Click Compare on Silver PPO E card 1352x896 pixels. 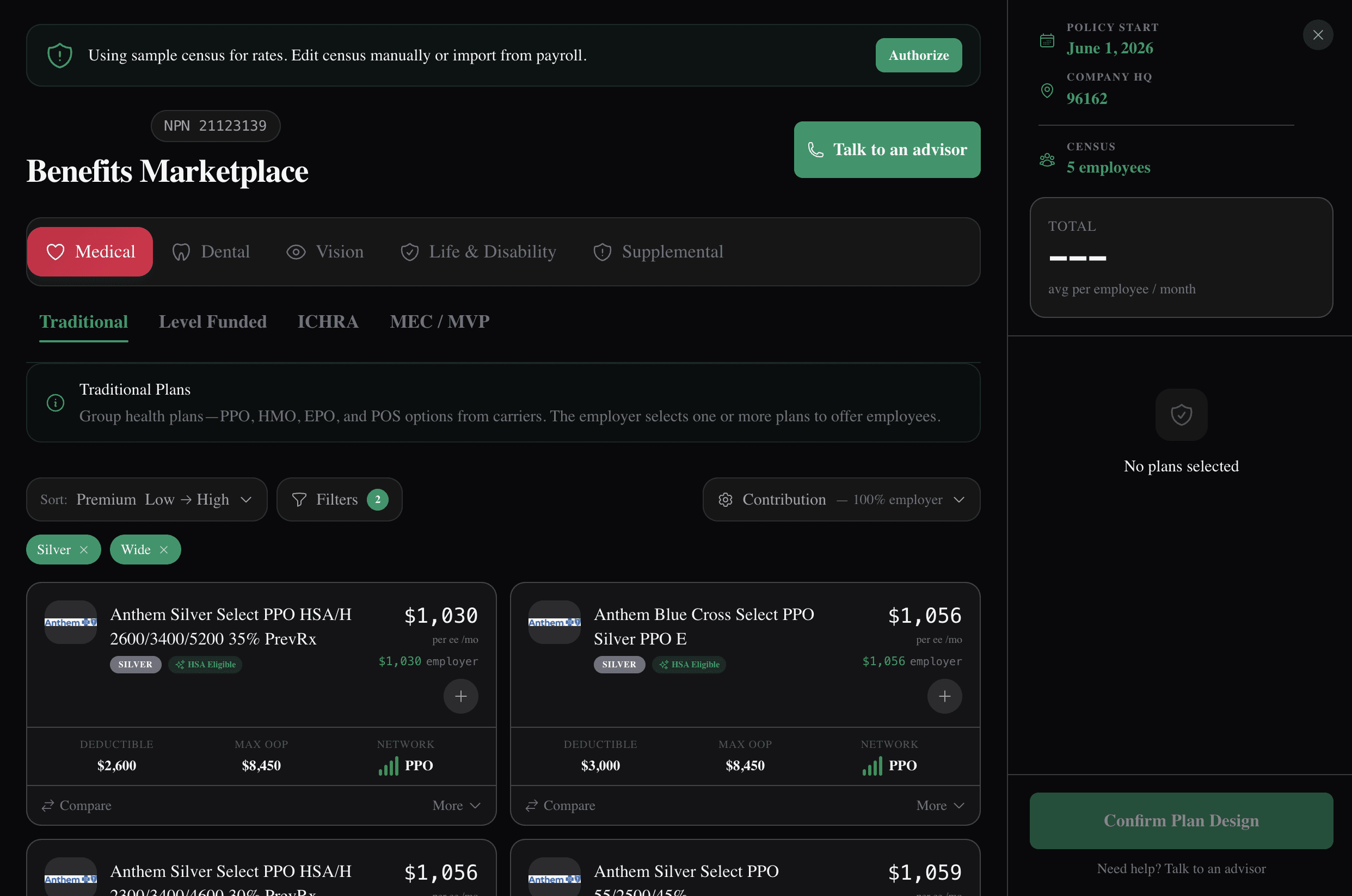[x=560, y=805]
